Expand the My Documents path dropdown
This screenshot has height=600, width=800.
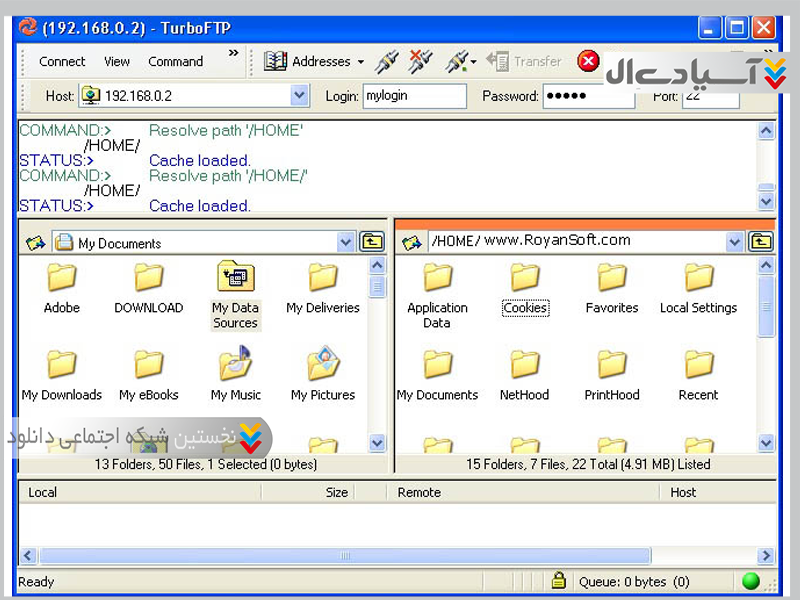(346, 242)
